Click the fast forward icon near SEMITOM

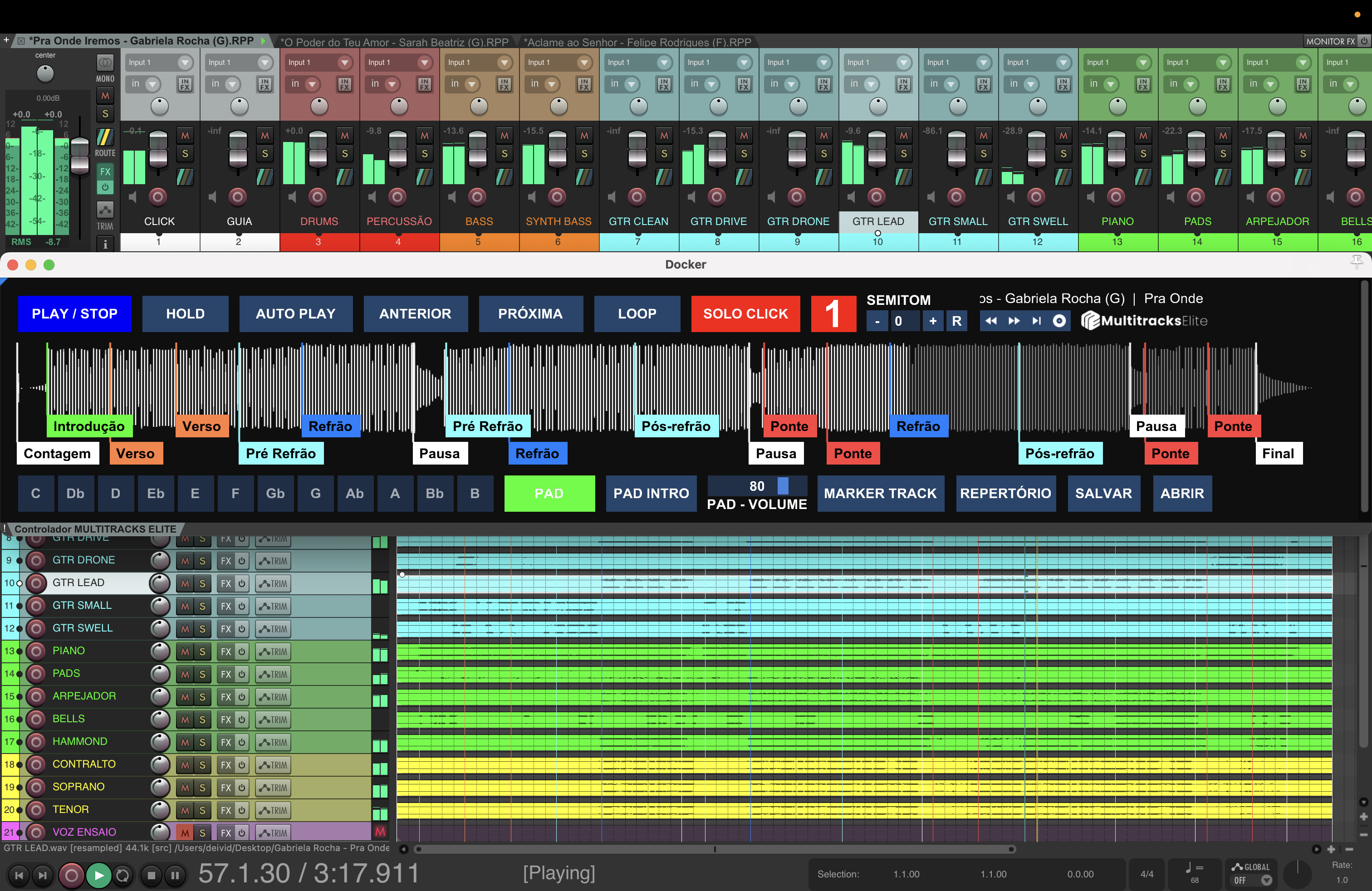[1014, 320]
